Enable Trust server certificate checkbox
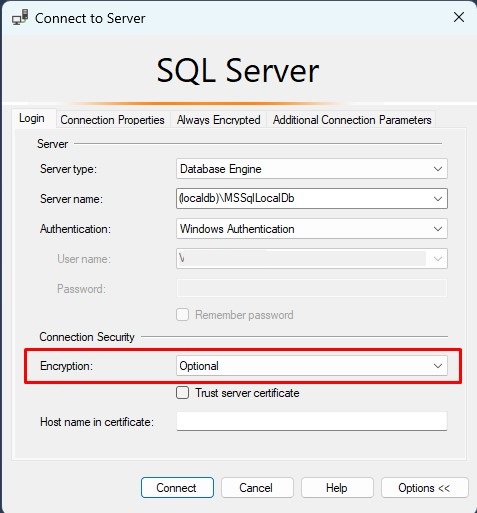This screenshot has width=477, height=513. click(x=182, y=393)
